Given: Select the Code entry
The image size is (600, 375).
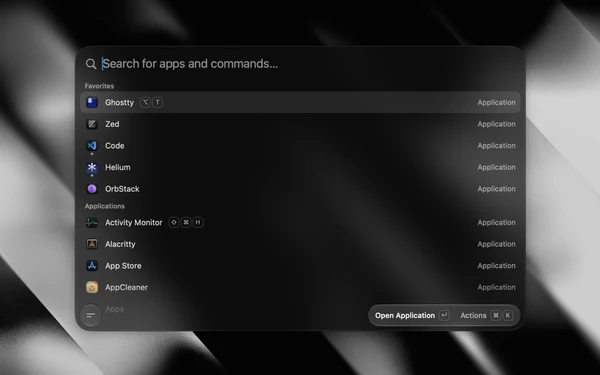Looking at the screenshot, I should (300, 145).
